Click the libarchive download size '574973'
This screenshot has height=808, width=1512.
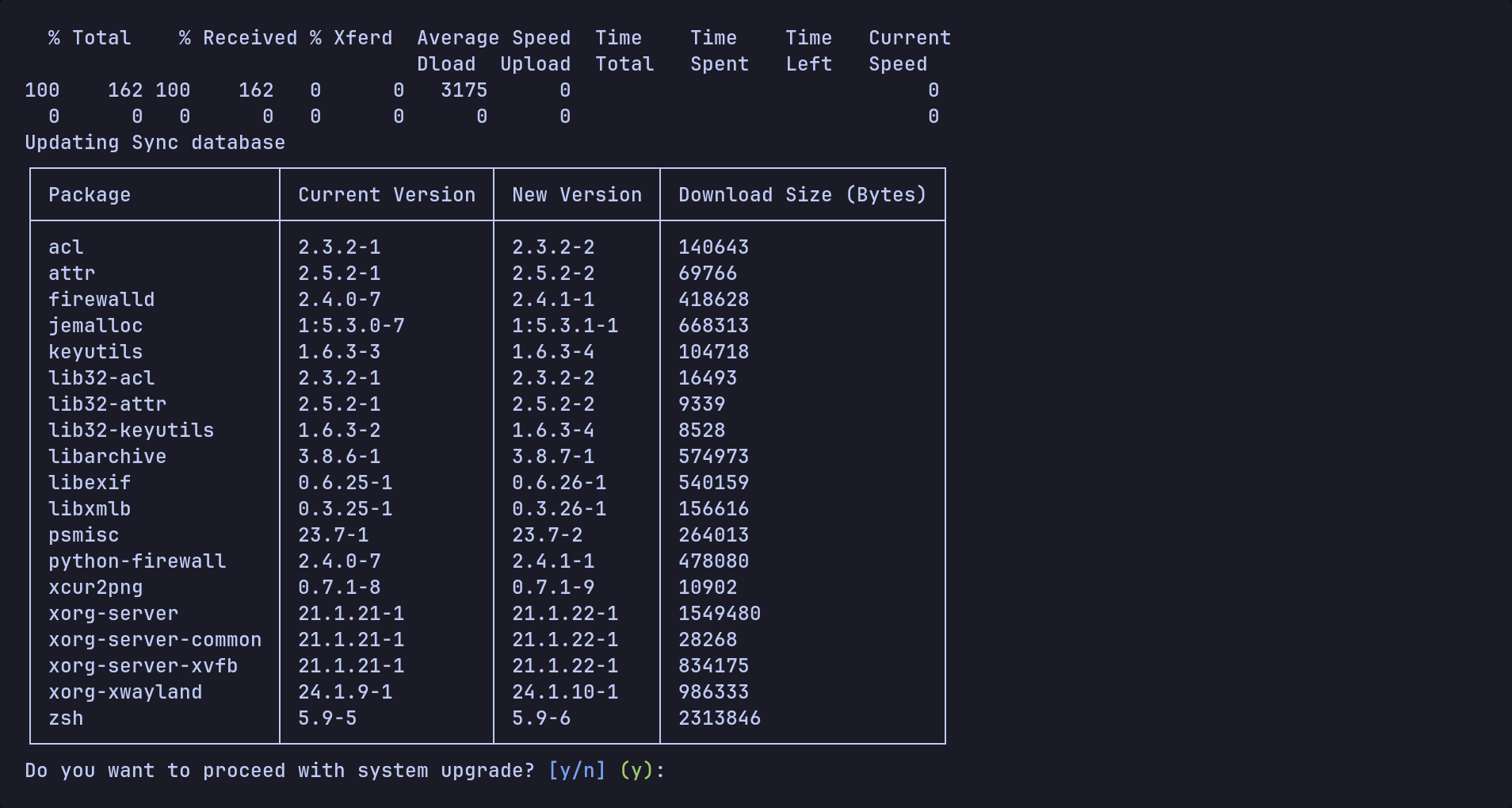[x=714, y=457]
